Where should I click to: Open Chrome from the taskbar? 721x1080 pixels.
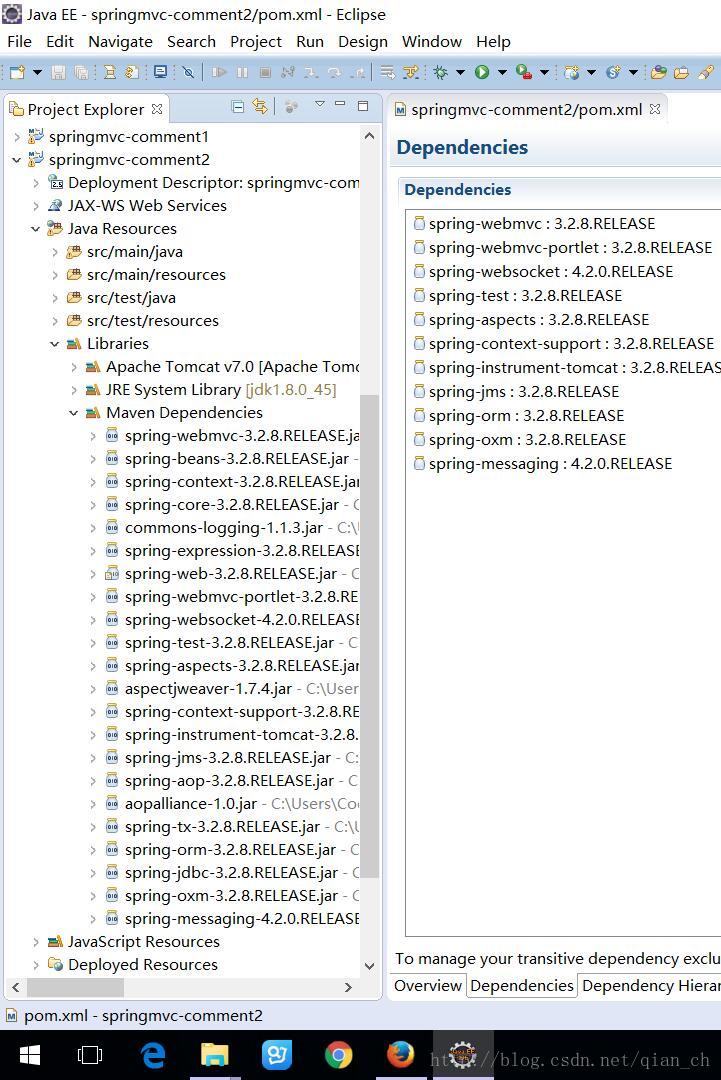[338, 1055]
